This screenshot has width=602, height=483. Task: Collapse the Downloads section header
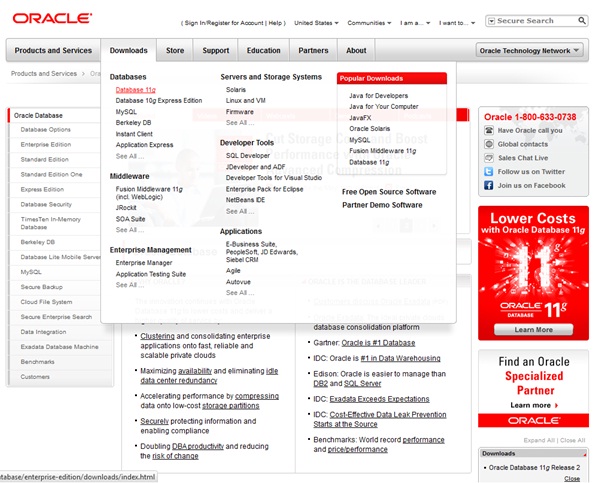coord(533,453)
